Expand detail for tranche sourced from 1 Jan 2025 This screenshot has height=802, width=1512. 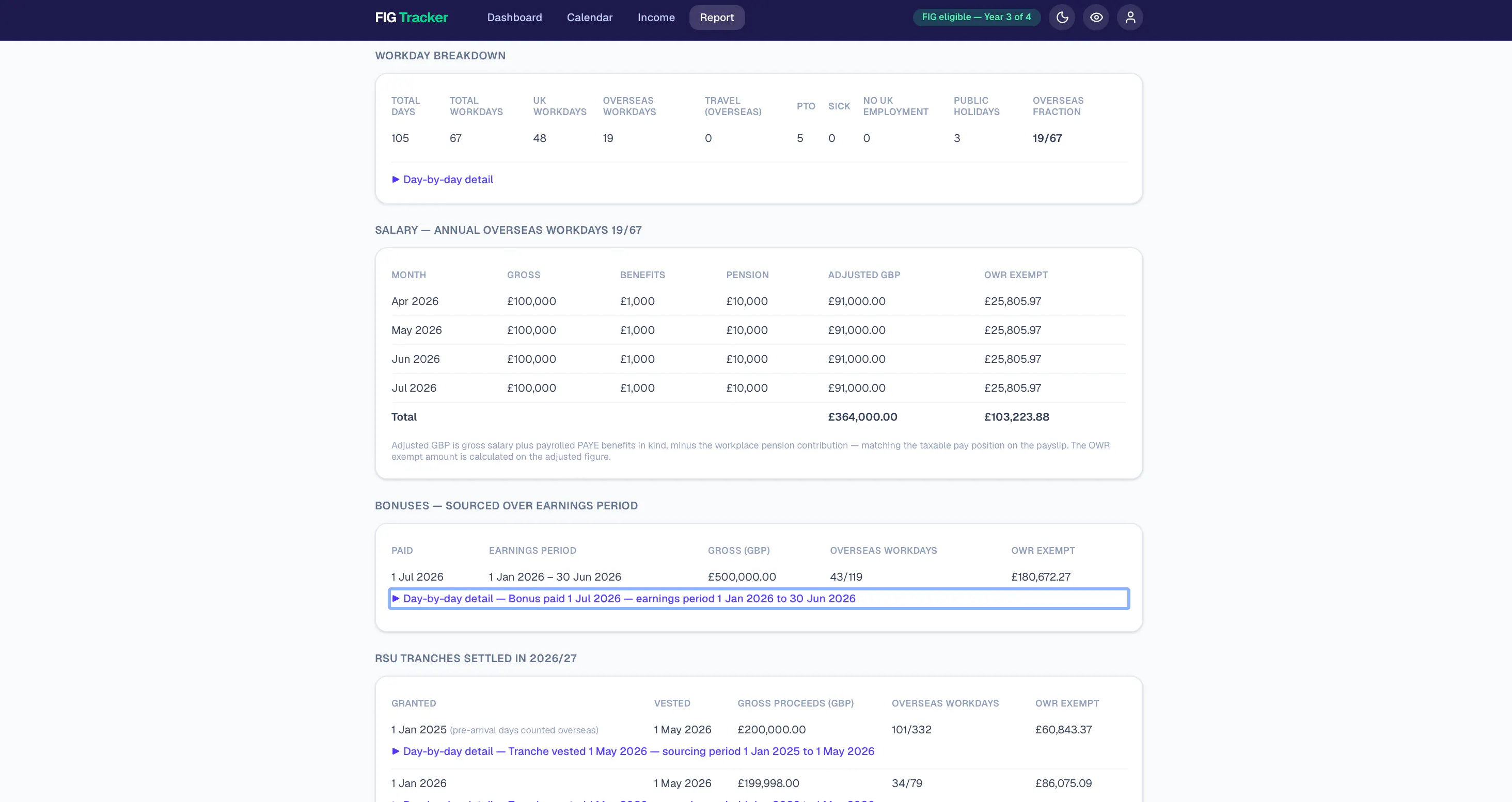click(633, 751)
